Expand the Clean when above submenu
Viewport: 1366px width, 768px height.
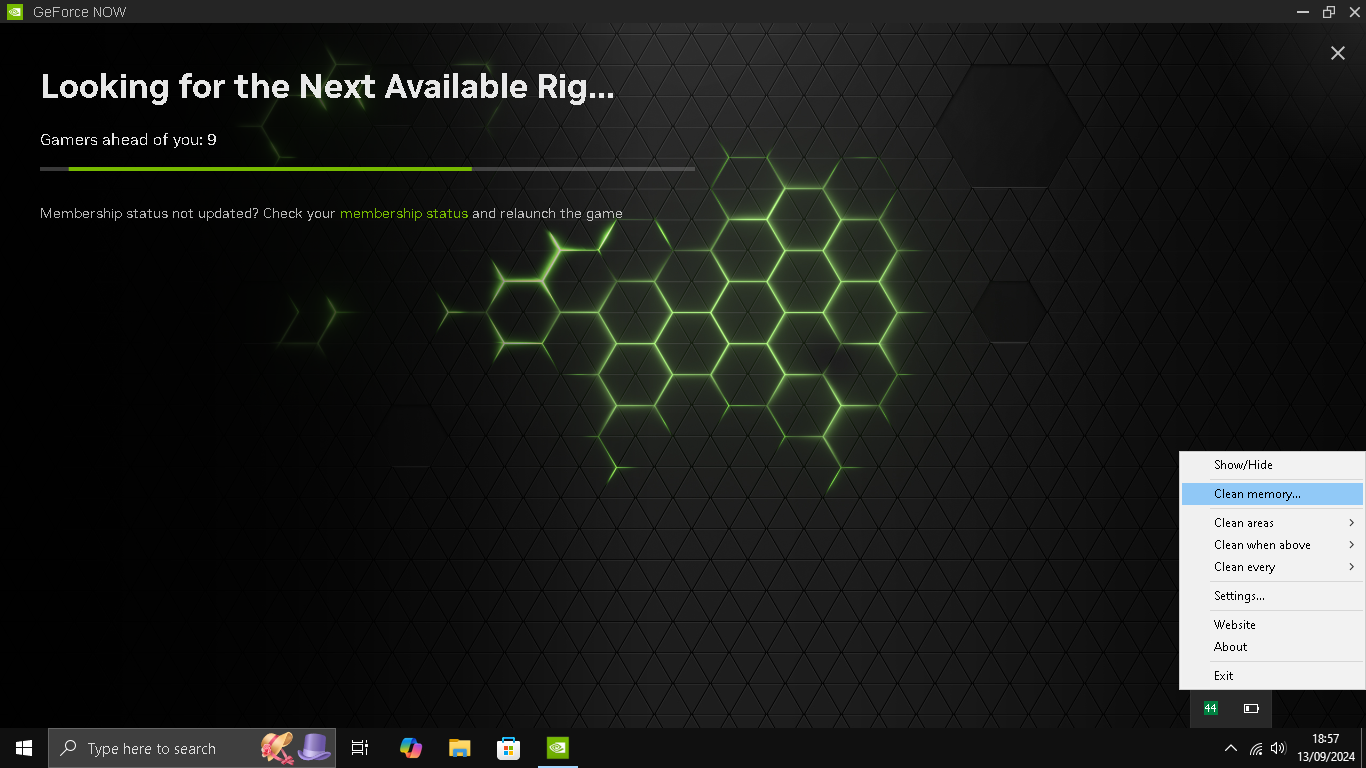(1272, 545)
